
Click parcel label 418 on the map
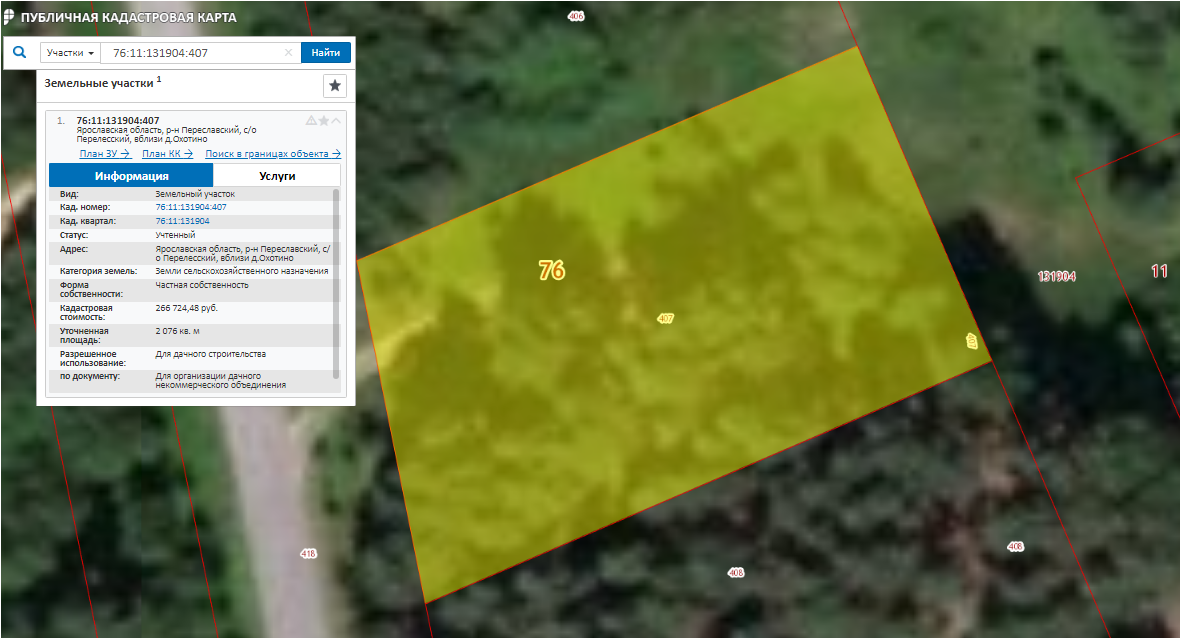(x=308, y=554)
